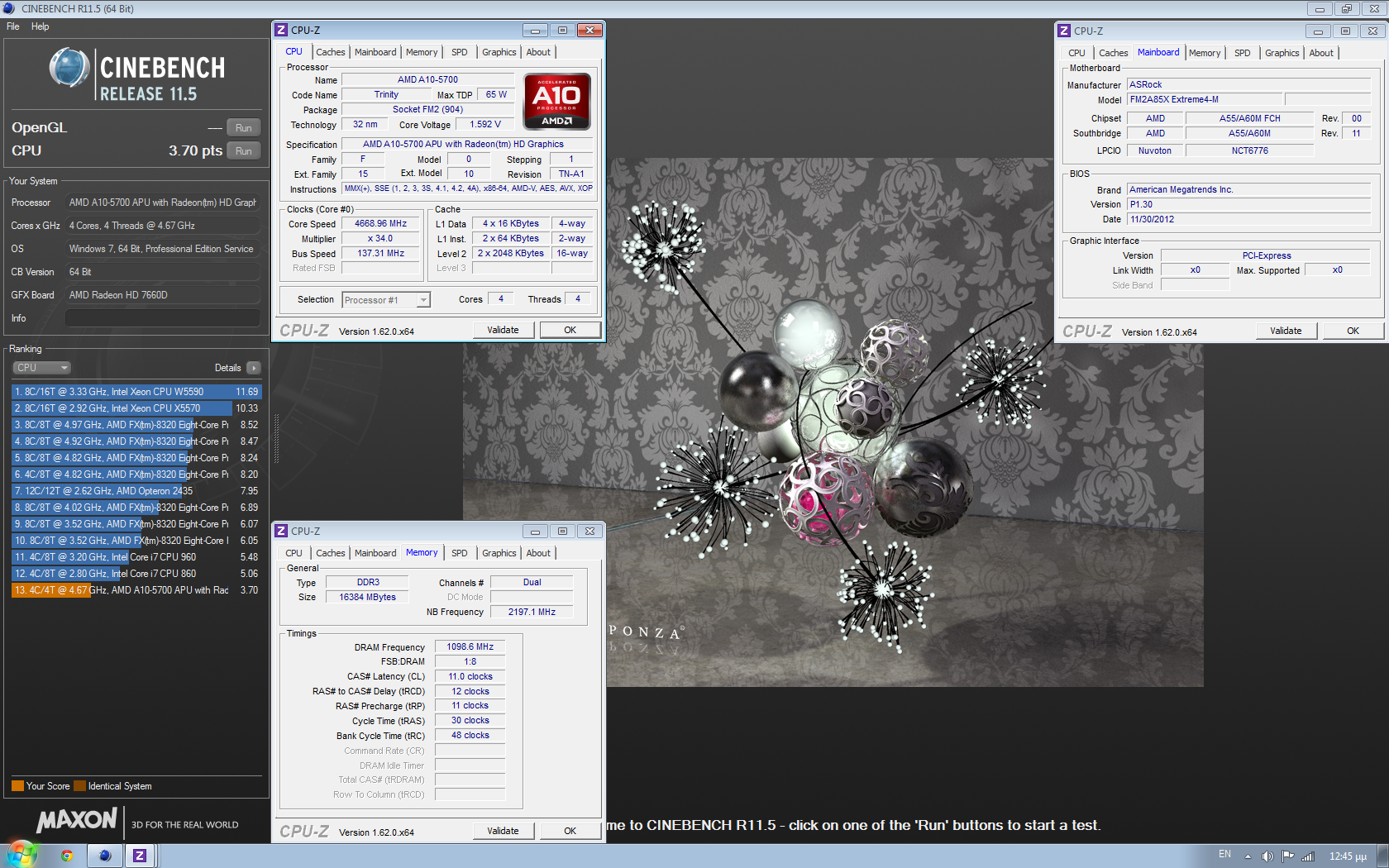
Task: Open SPD tab in top CPU-Z window
Action: [460, 52]
